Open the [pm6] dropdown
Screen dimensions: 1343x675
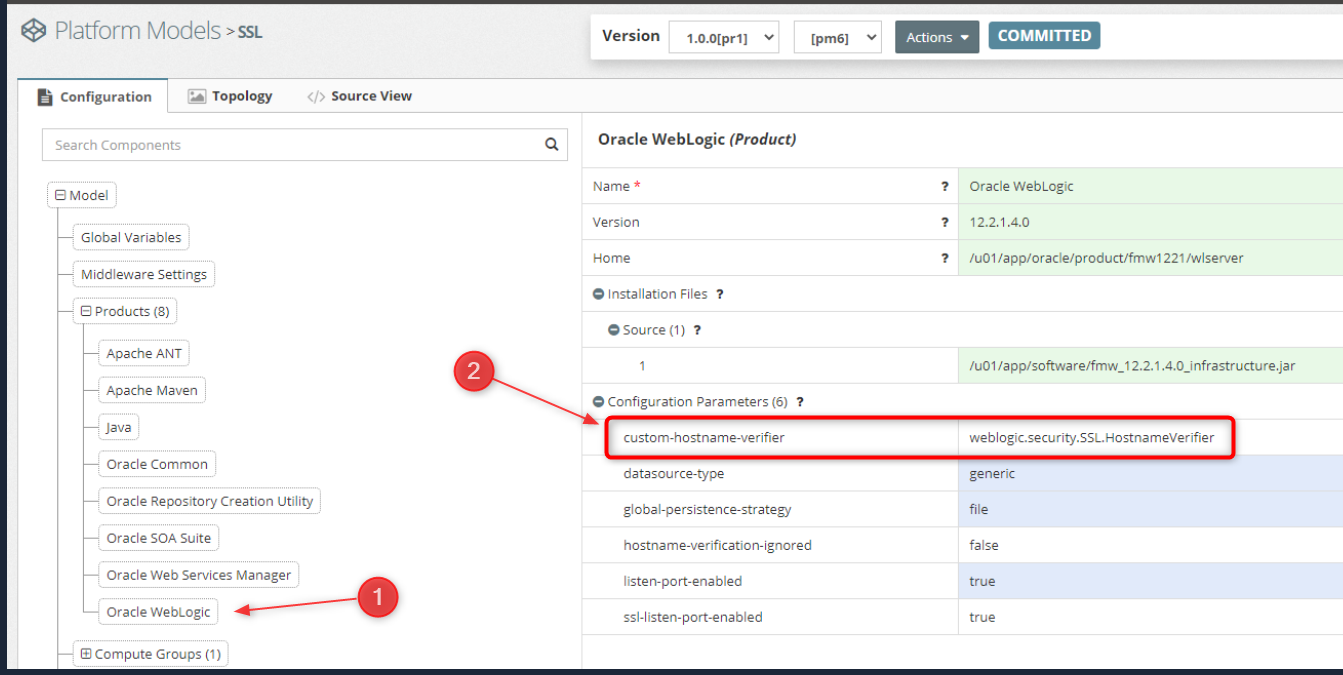(x=838, y=38)
